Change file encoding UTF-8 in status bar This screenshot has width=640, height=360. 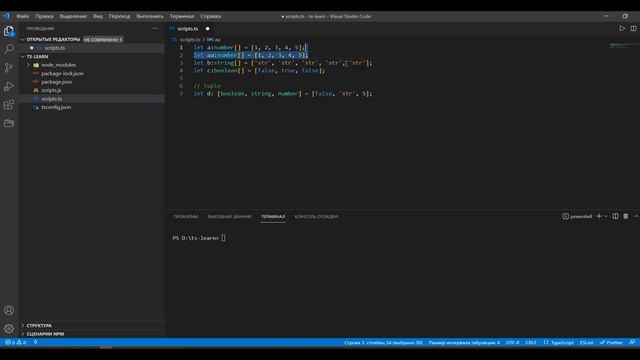click(x=512, y=342)
